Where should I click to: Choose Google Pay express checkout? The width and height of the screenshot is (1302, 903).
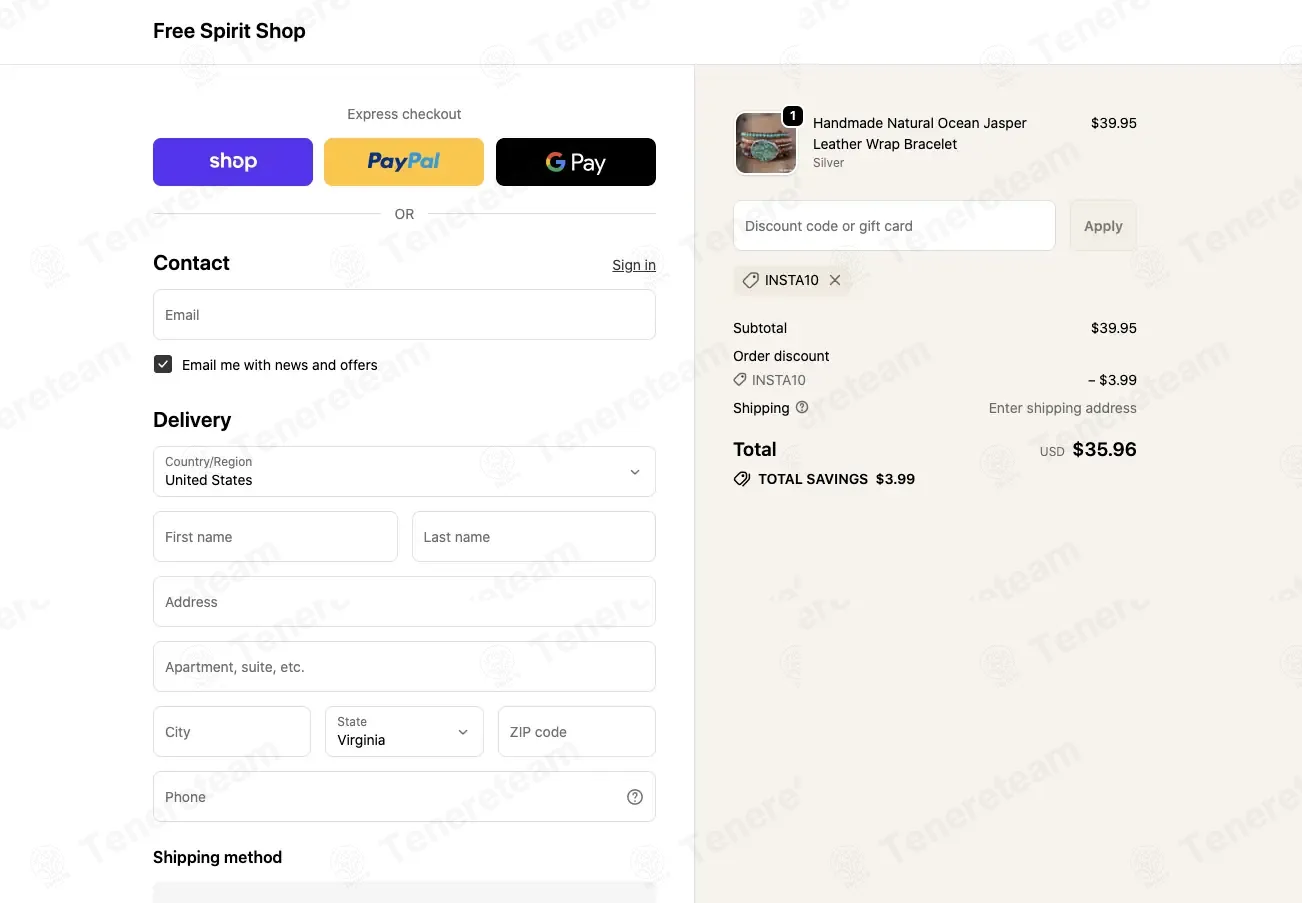point(576,162)
